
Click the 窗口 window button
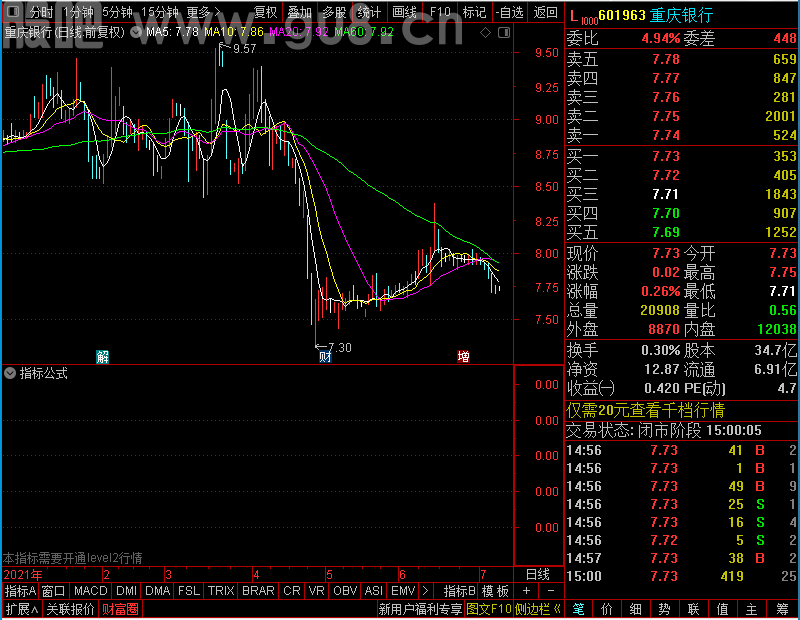tap(54, 591)
